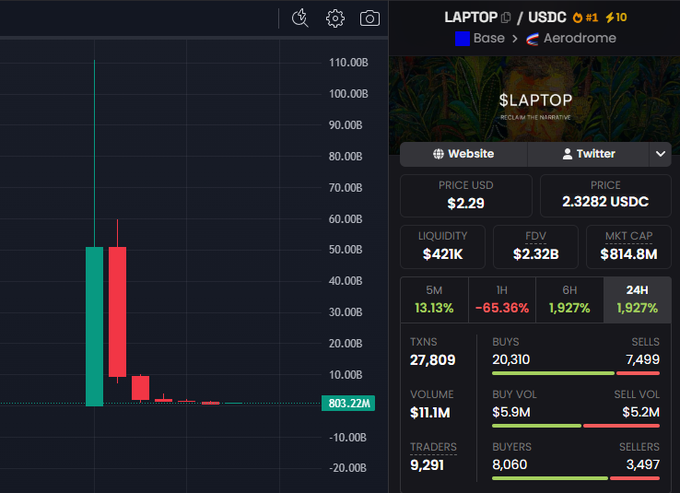Open the quick replay lightning icon
This screenshot has height=493, width=680.
tap(300, 18)
